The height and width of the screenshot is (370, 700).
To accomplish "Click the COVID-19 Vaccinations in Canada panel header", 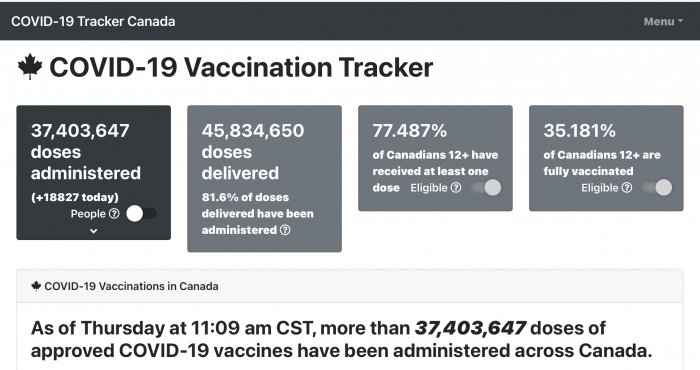I will [x=350, y=286].
